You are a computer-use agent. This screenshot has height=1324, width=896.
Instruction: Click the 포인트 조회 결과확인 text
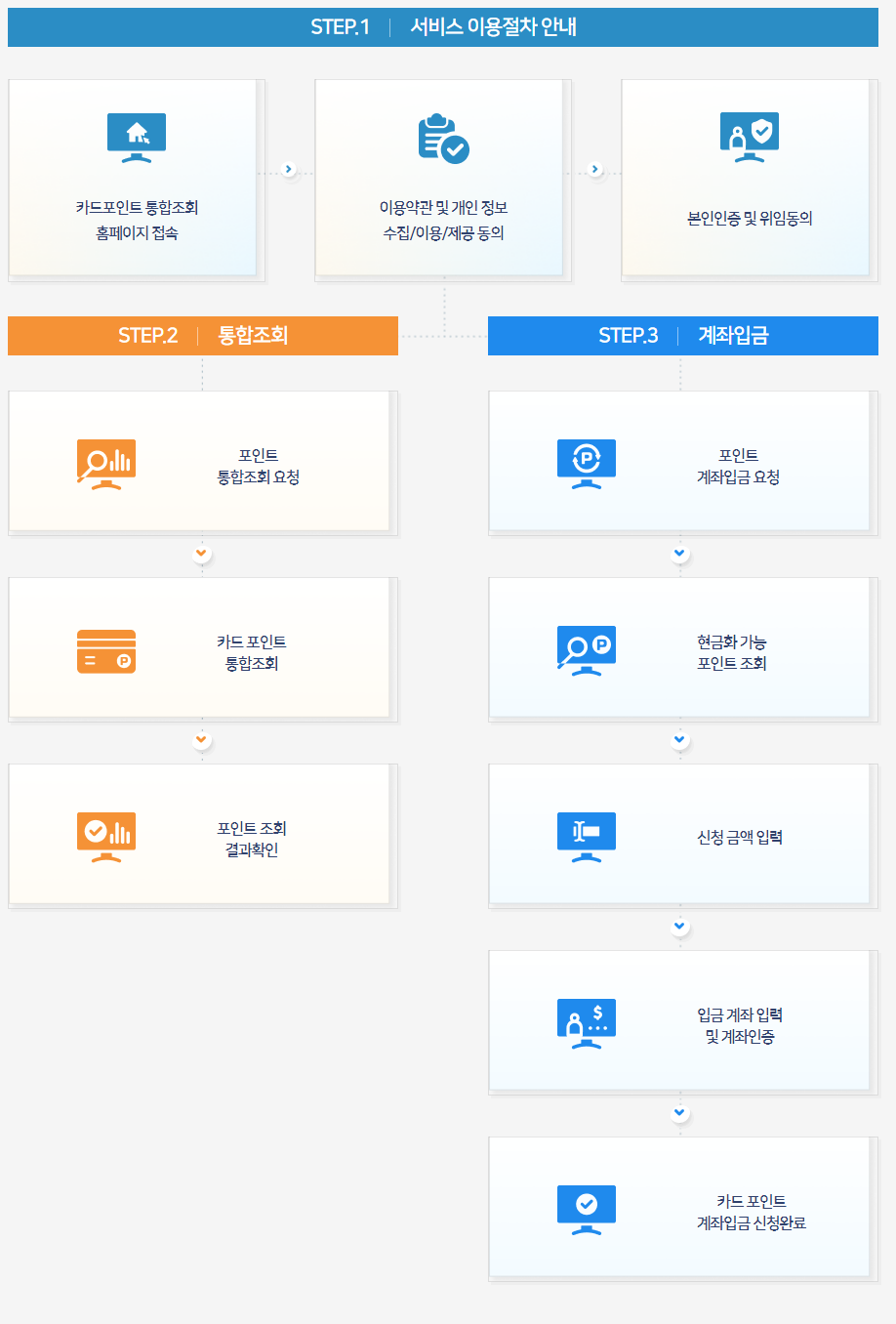tap(252, 839)
